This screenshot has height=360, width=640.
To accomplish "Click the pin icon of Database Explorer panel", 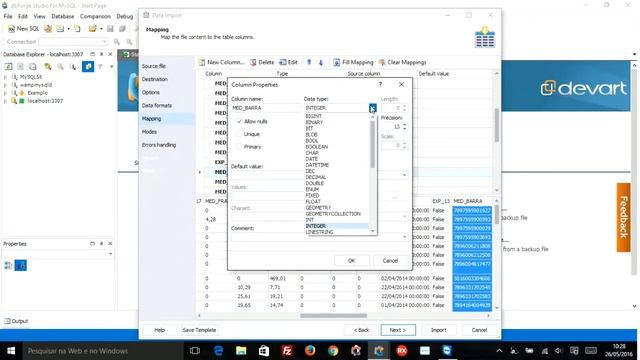I will click(102, 54).
